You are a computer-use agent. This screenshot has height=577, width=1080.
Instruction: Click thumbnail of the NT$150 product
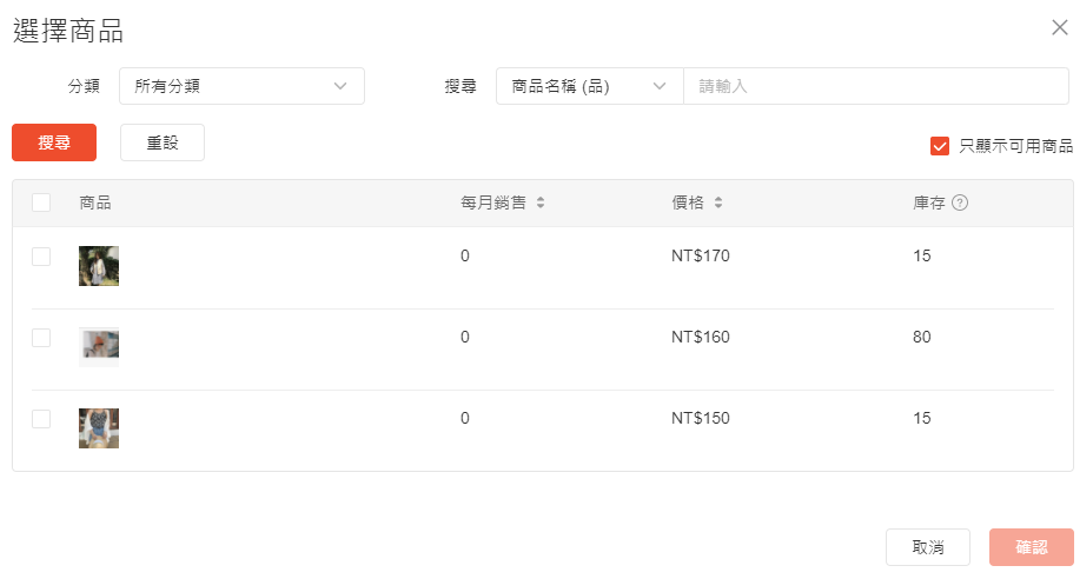pos(99,428)
